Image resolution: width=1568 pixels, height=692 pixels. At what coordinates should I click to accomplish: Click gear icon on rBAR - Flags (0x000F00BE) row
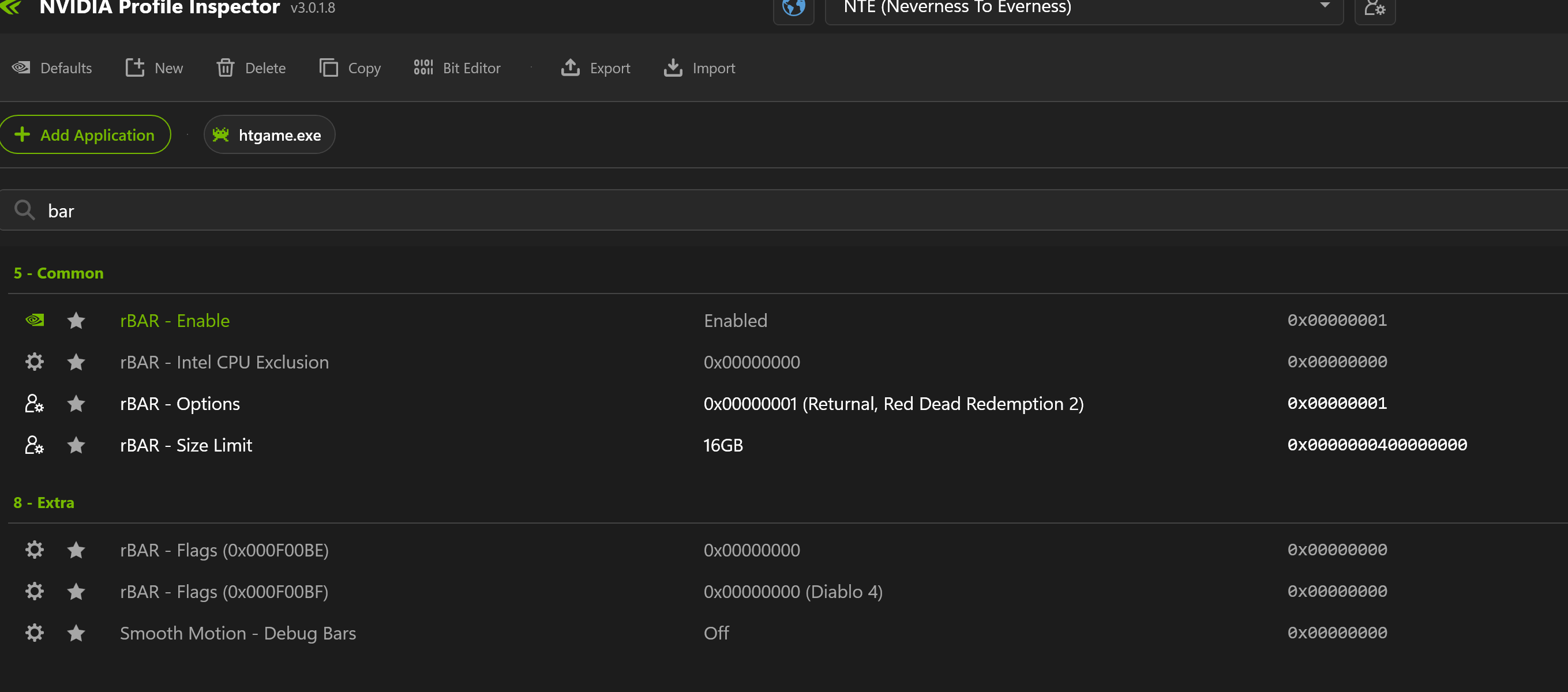[35, 550]
